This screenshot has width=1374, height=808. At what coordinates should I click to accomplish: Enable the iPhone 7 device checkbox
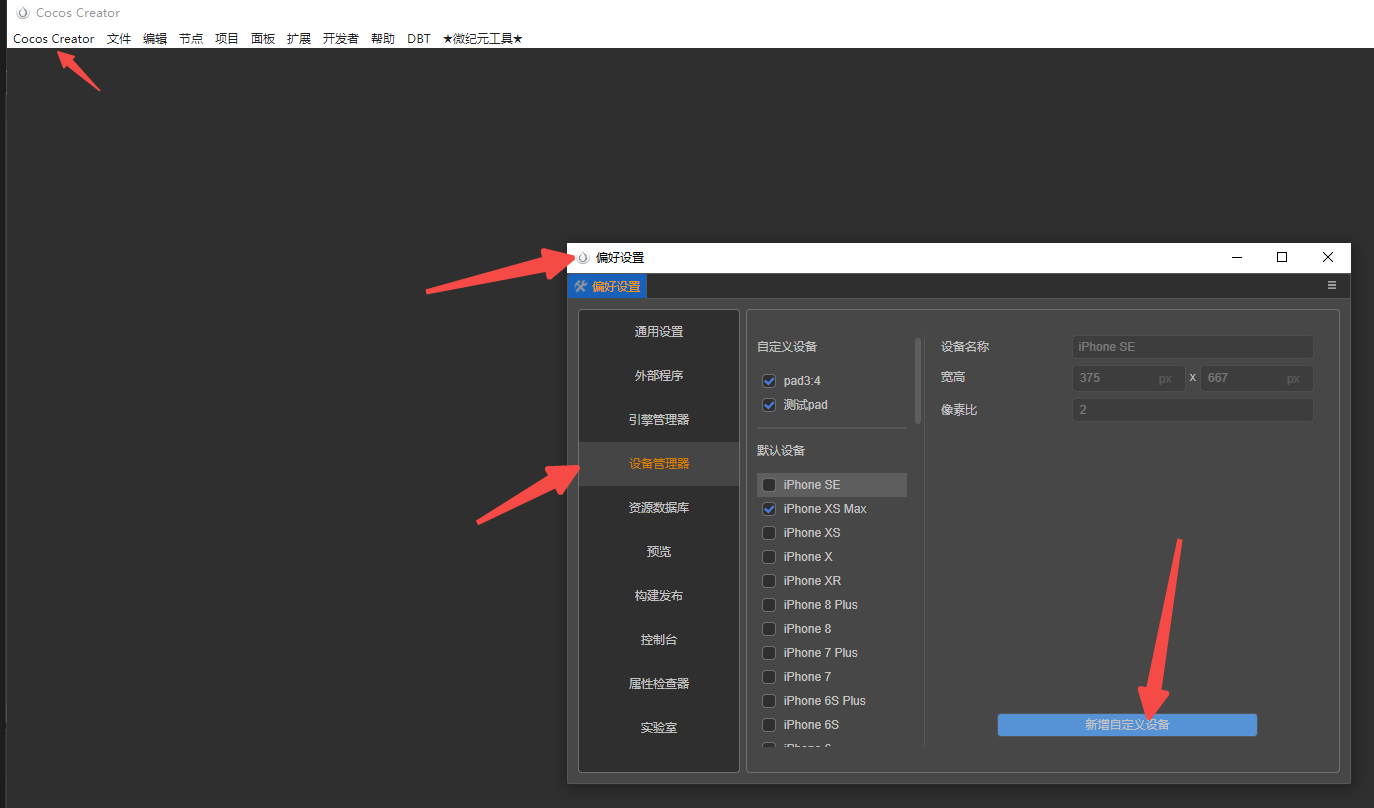point(769,677)
